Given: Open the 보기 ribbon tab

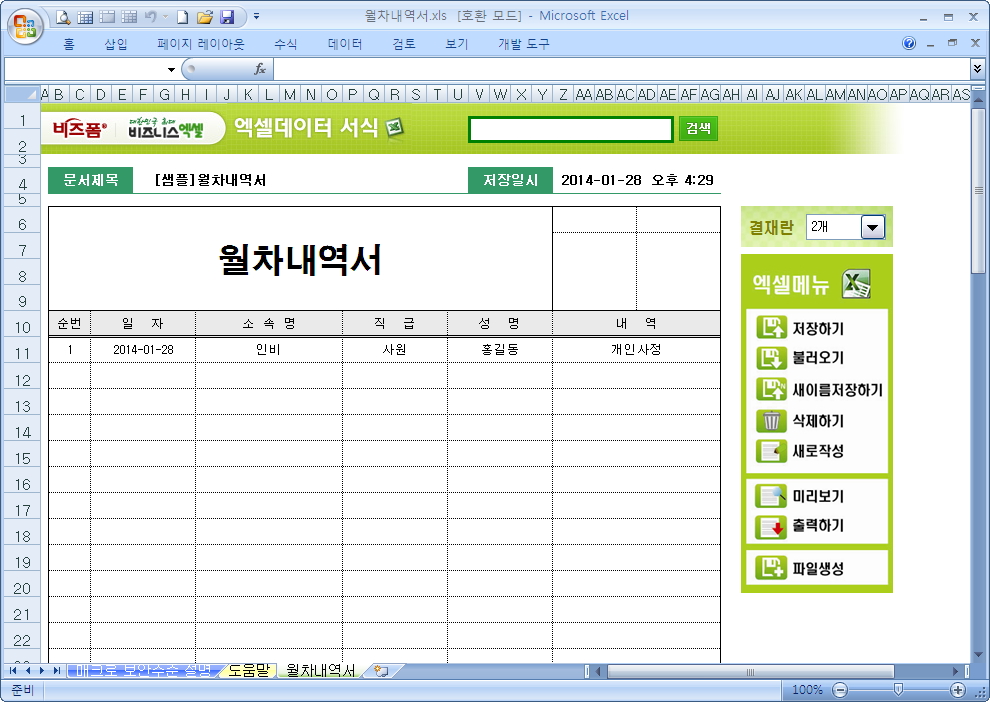Looking at the screenshot, I should click(x=456, y=44).
